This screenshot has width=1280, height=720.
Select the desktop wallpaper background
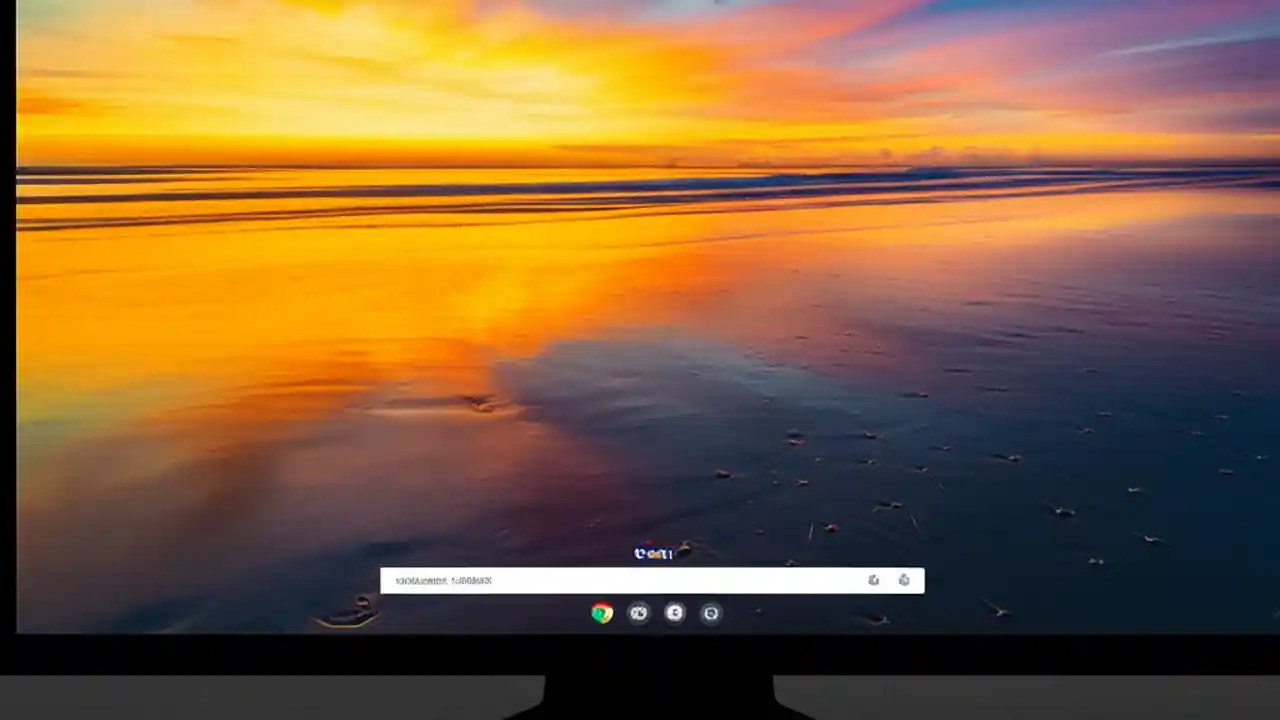click(300, 350)
